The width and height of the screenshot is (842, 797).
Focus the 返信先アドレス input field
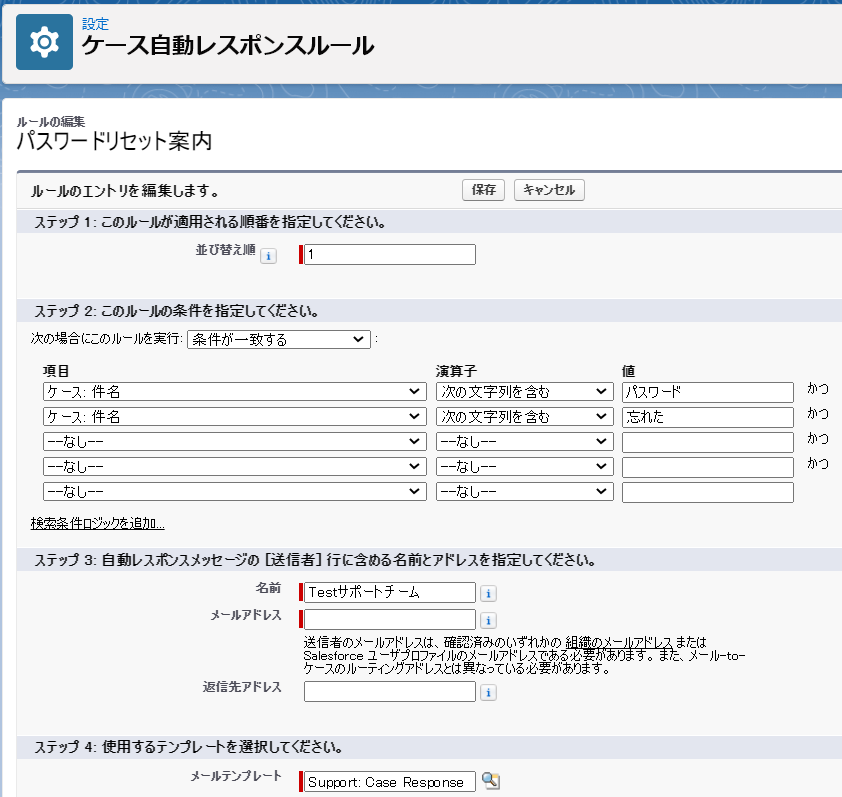(390, 691)
